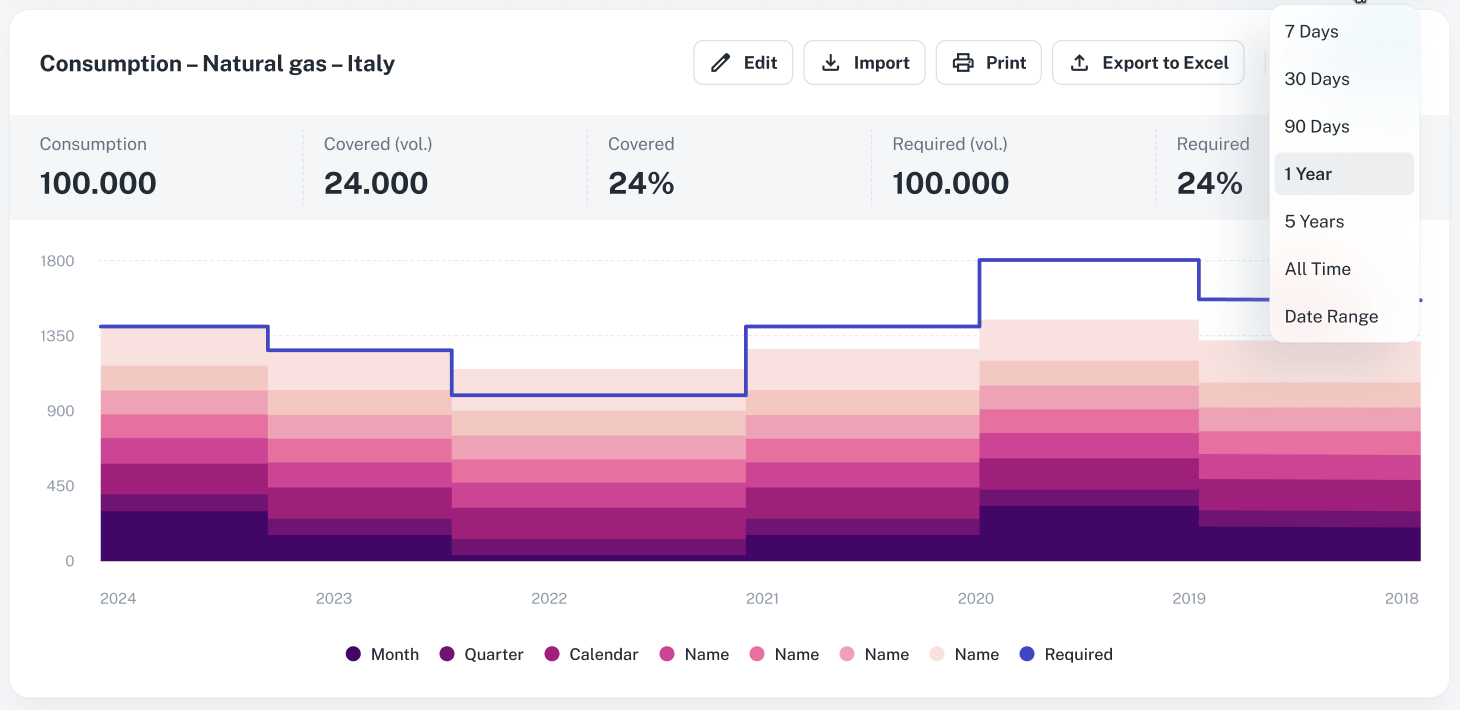Click the Consumption 100.000 stat
The image size is (1460, 710).
98,183
